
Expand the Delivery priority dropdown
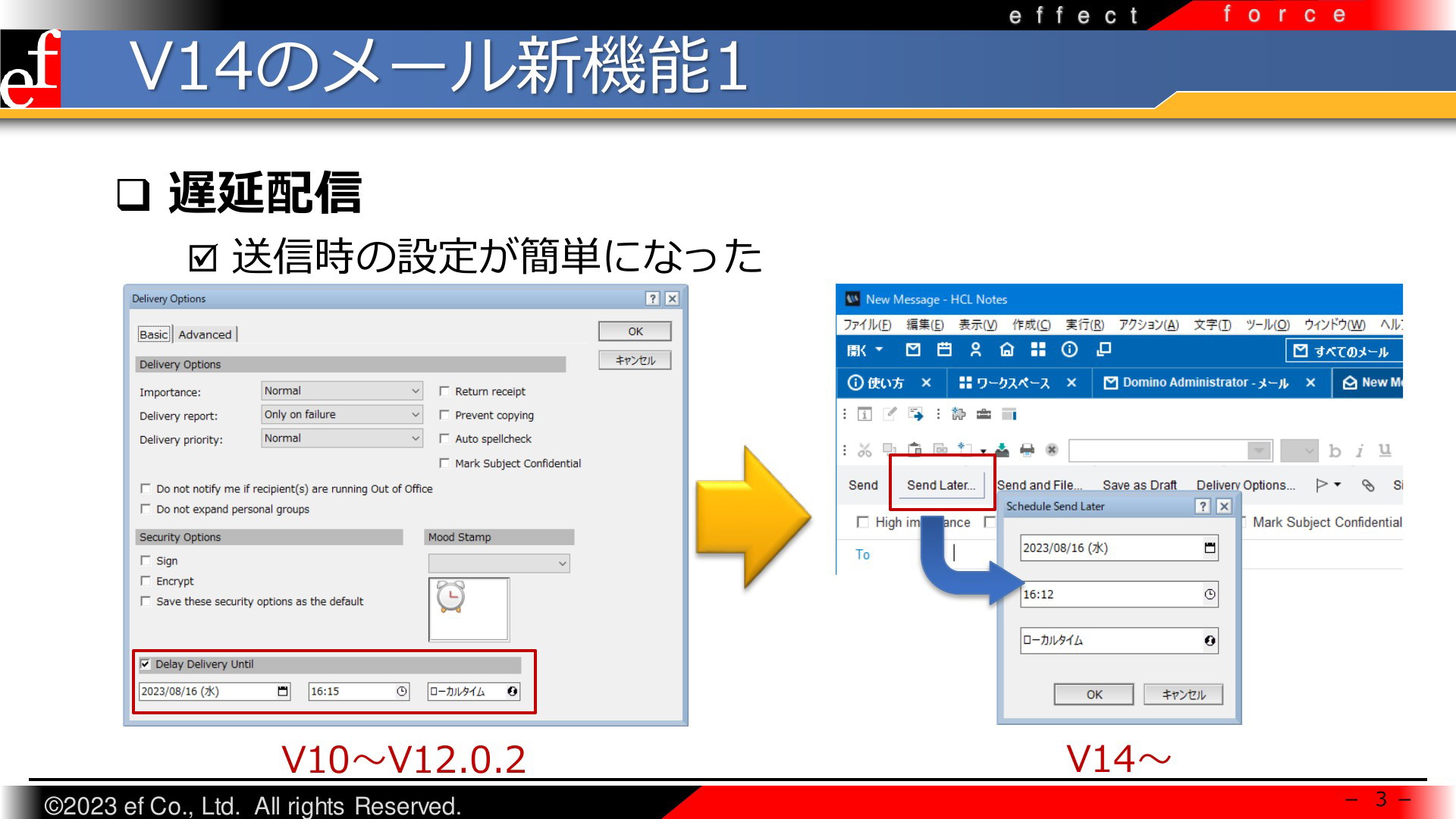pyautogui.click(x=415, y=438)
